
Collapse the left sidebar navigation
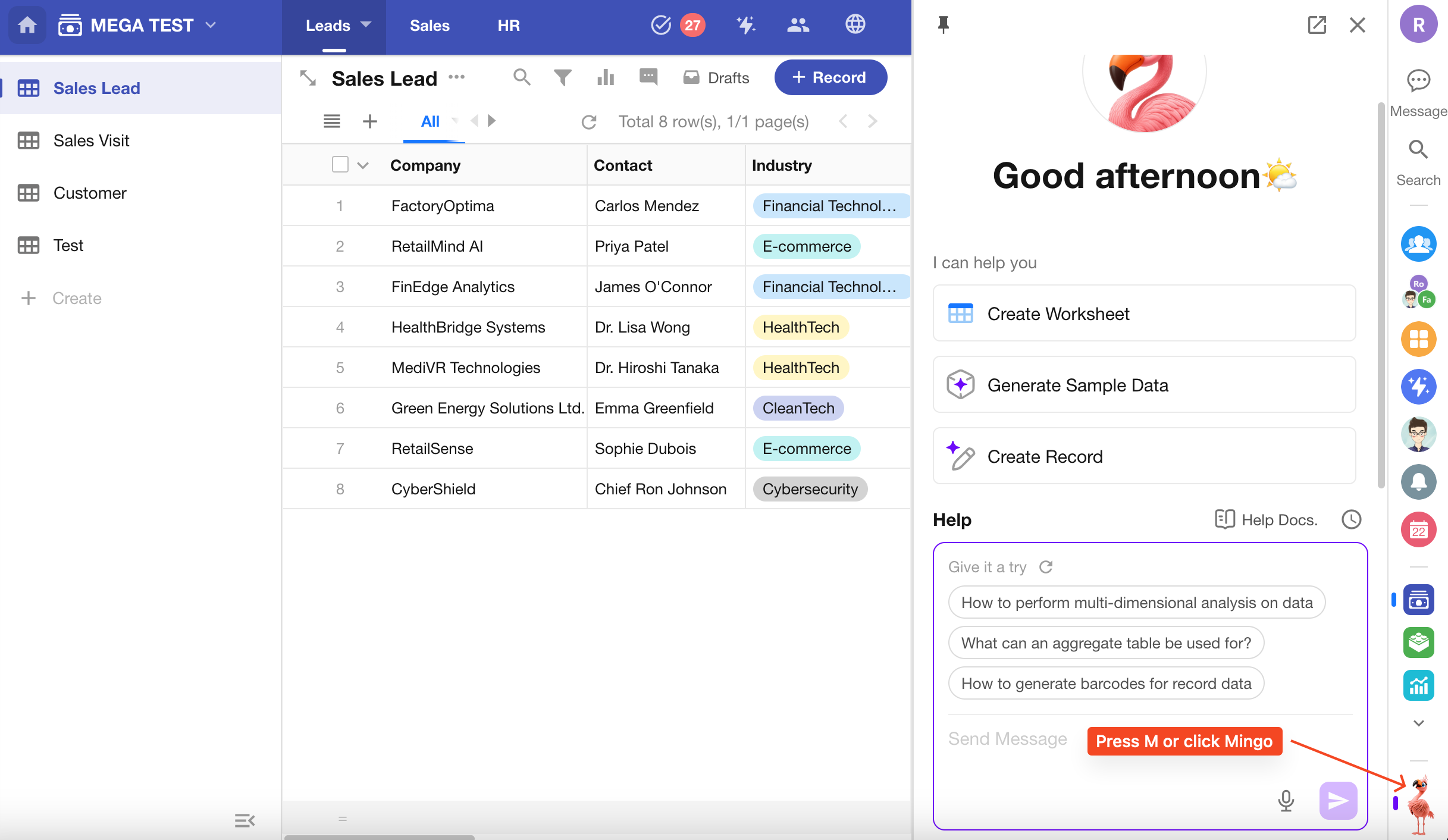tap(245, 821)
